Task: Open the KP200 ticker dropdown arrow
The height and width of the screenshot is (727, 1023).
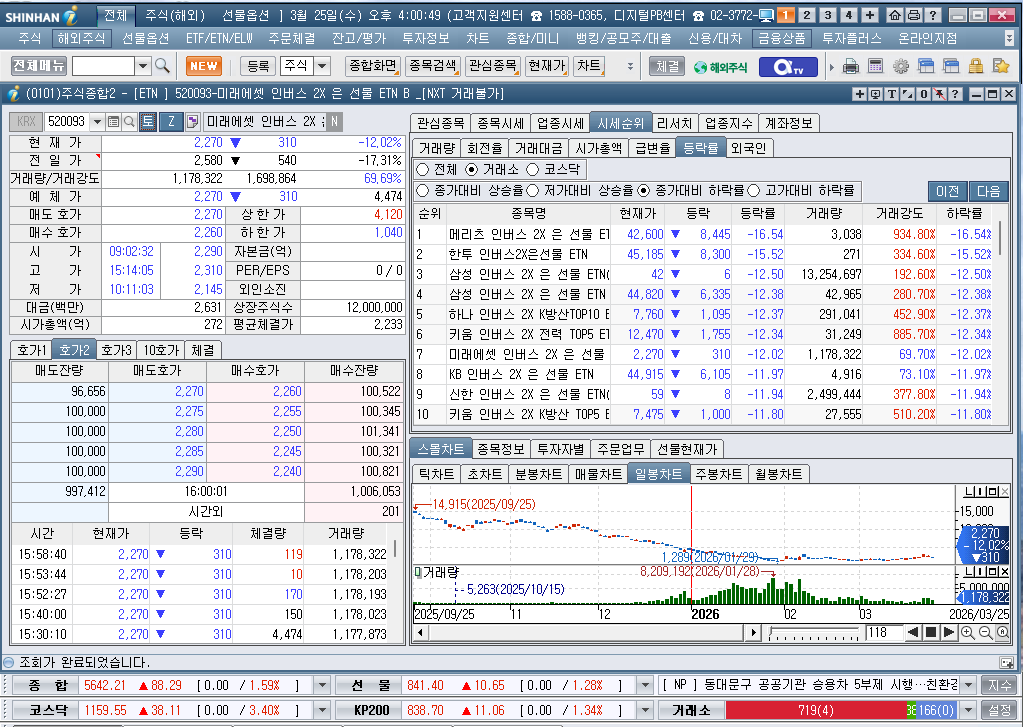Action: [645, 710]
